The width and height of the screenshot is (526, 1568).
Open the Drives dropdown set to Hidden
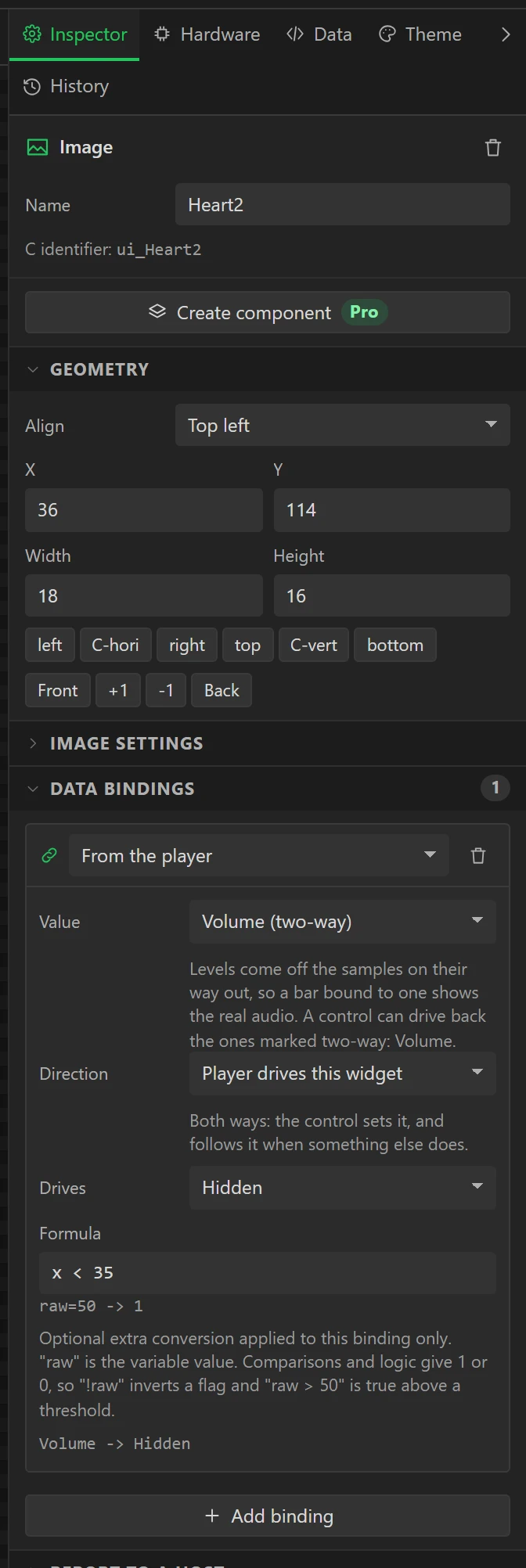pyautogui.click(x=343, y=1188)
